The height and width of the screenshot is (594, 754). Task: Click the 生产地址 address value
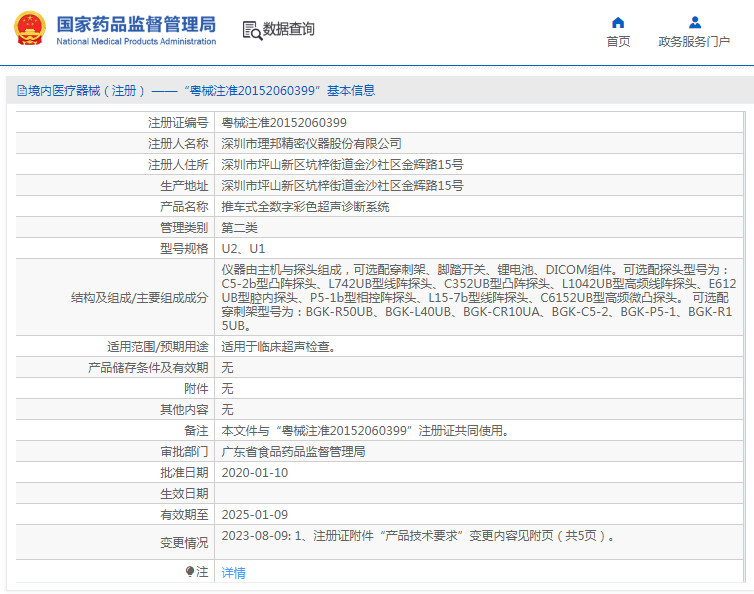342,186
